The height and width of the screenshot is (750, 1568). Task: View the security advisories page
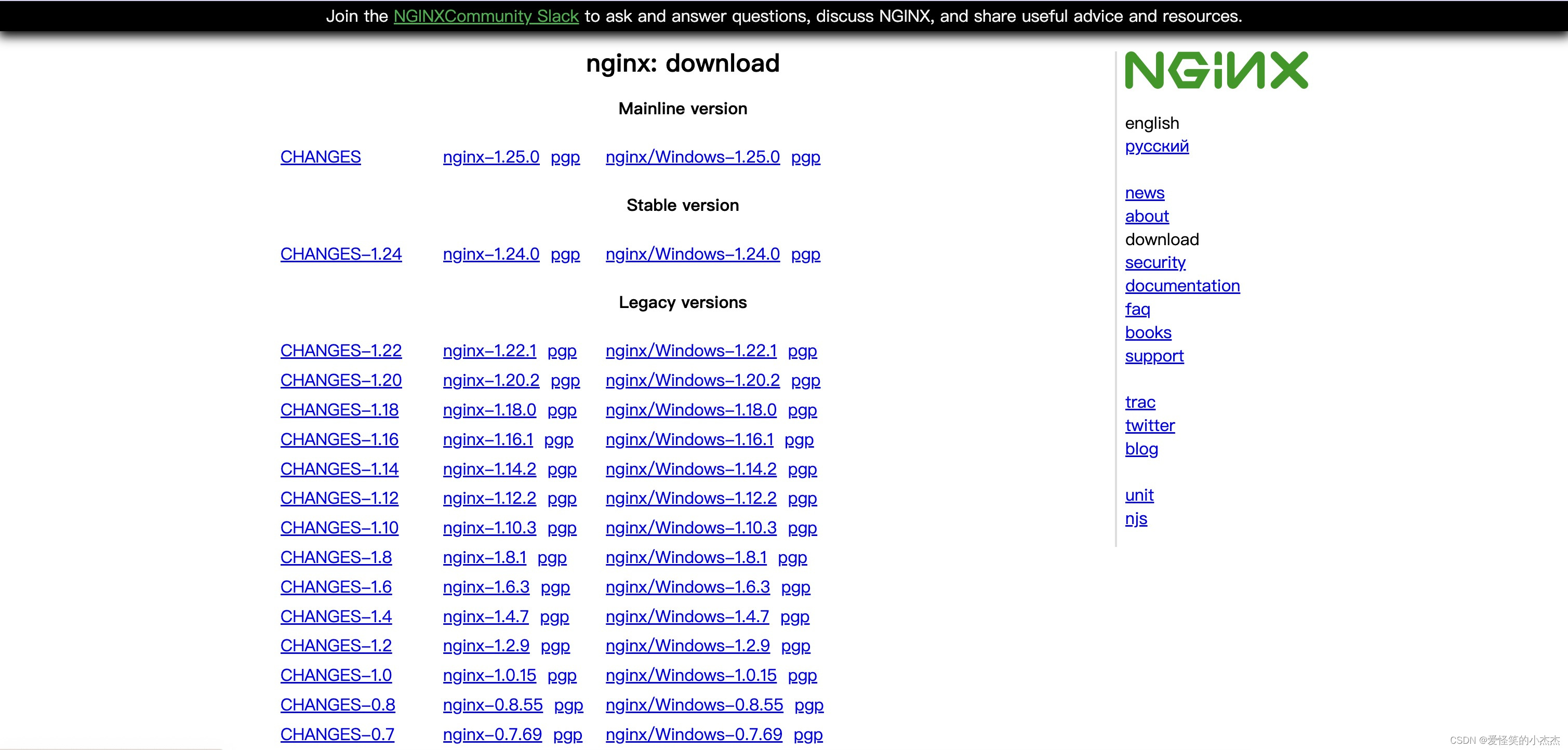tap(1154, 262)
